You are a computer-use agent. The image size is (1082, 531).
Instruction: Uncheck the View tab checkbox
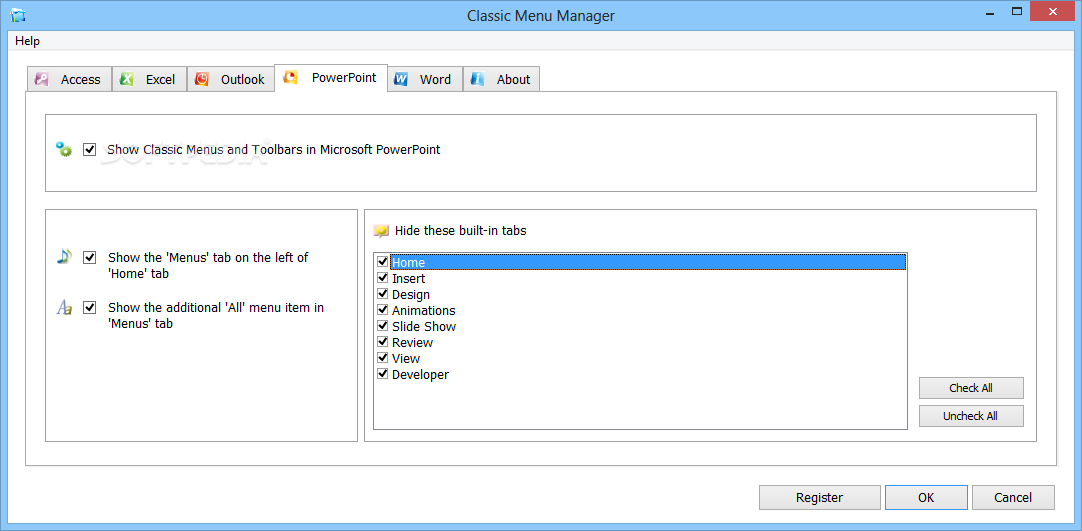click(382, 357)
